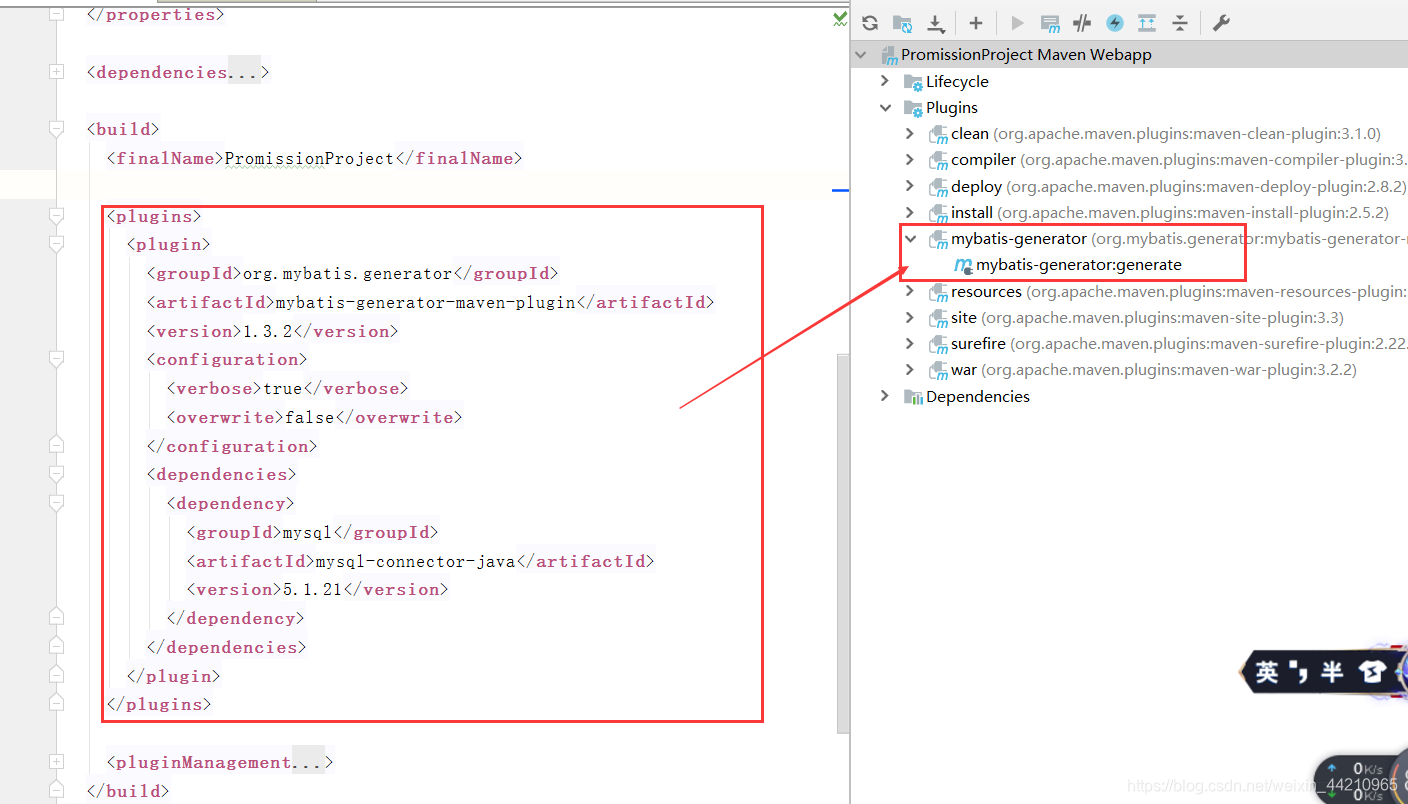Collapse the PromissionProject Maven Webapp root node
This screenshot has width=1408, height=804.
coord(862,55)
